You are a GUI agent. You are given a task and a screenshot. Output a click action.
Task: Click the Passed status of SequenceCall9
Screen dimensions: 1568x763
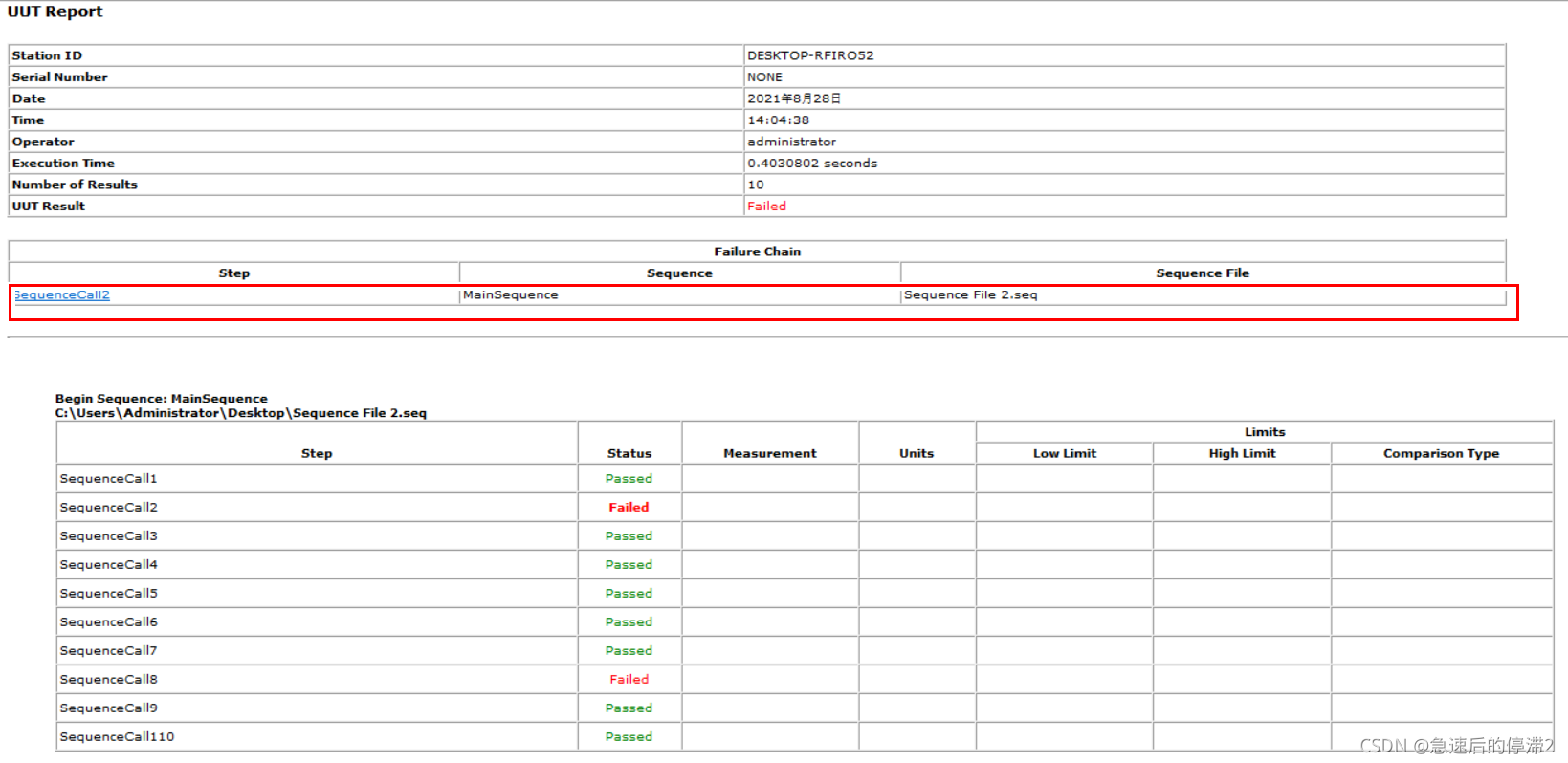click(x=629, y=708)
